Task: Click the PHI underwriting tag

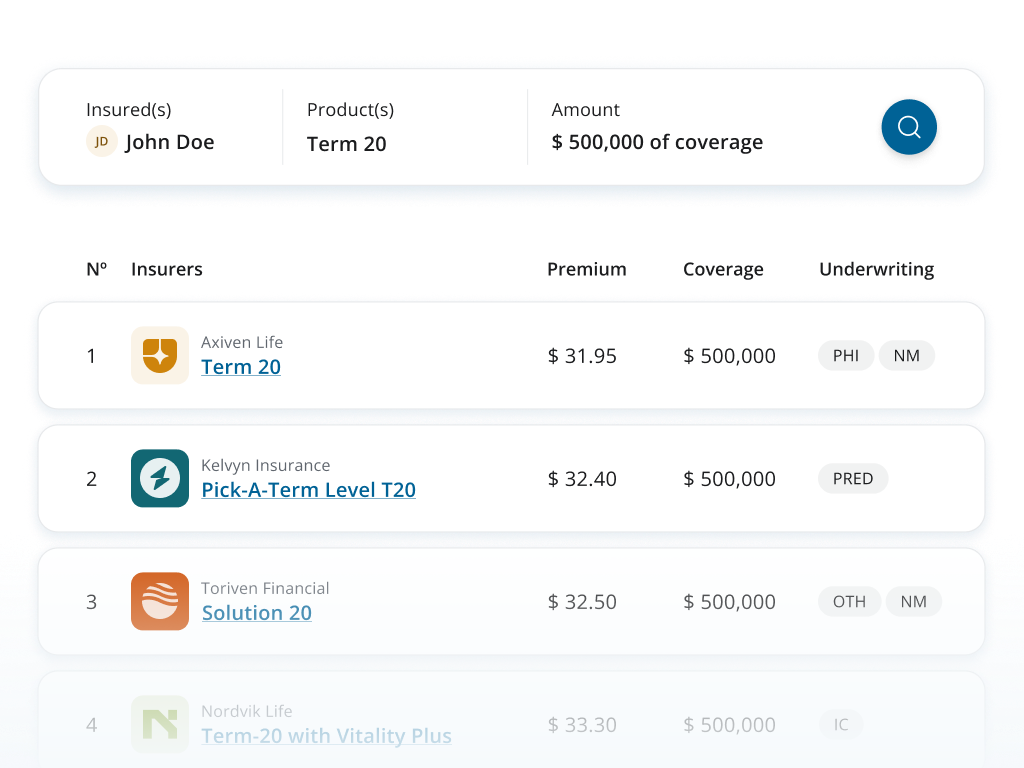Action: click(846, 356)
